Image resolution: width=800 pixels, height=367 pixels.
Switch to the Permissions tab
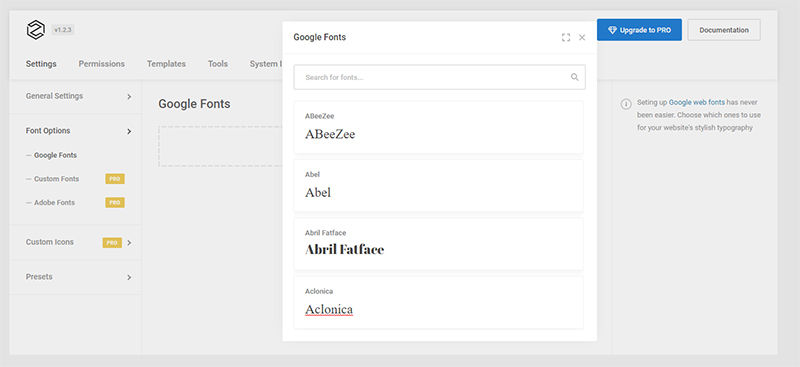pos(102,64)
